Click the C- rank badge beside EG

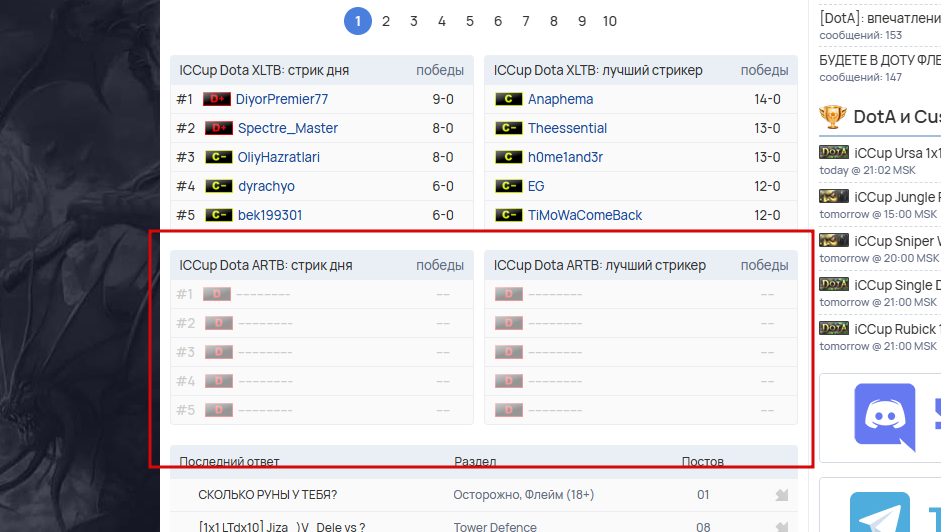coord(509,186)
